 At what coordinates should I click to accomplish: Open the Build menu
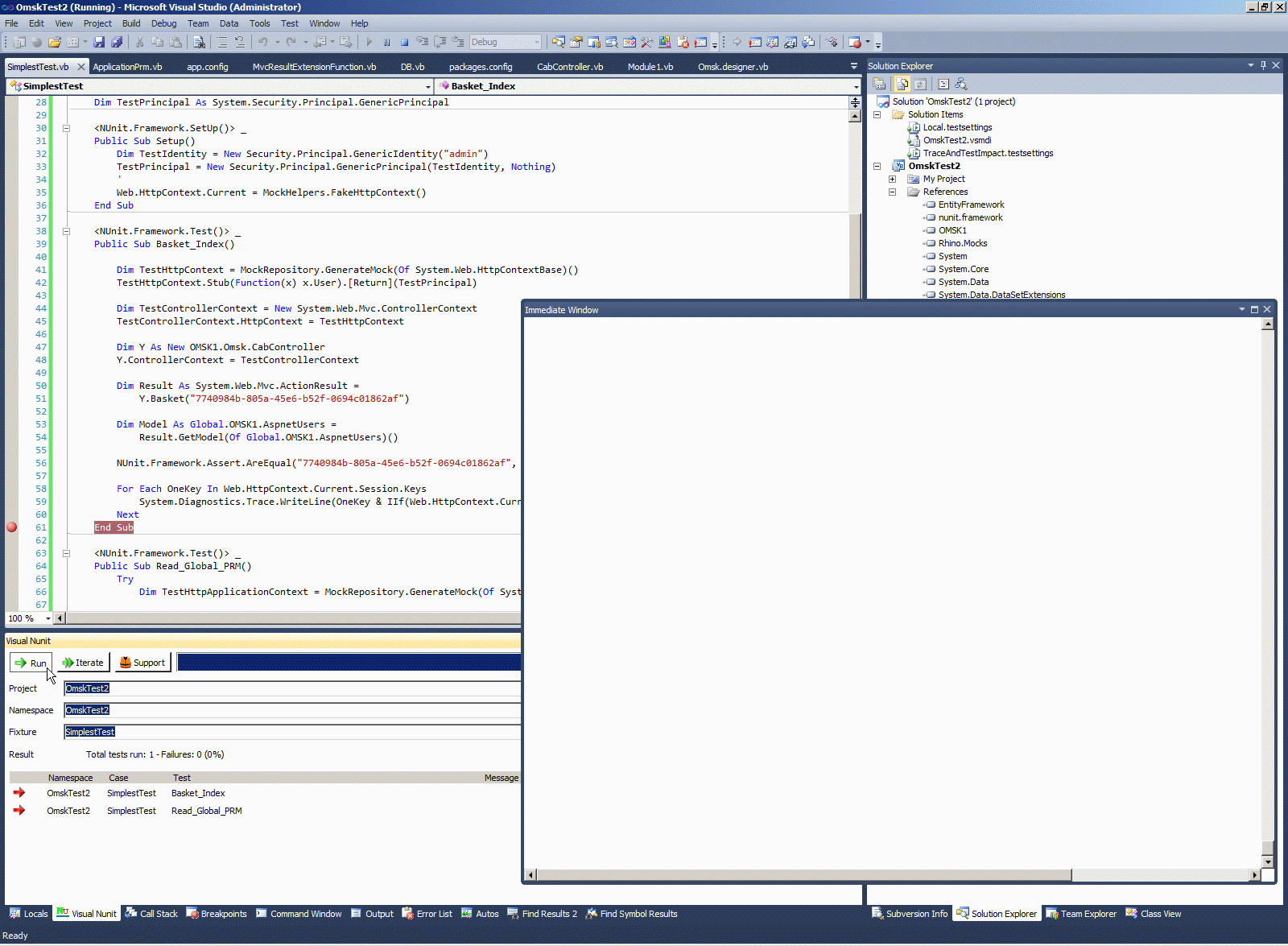[x=131, y=23]
